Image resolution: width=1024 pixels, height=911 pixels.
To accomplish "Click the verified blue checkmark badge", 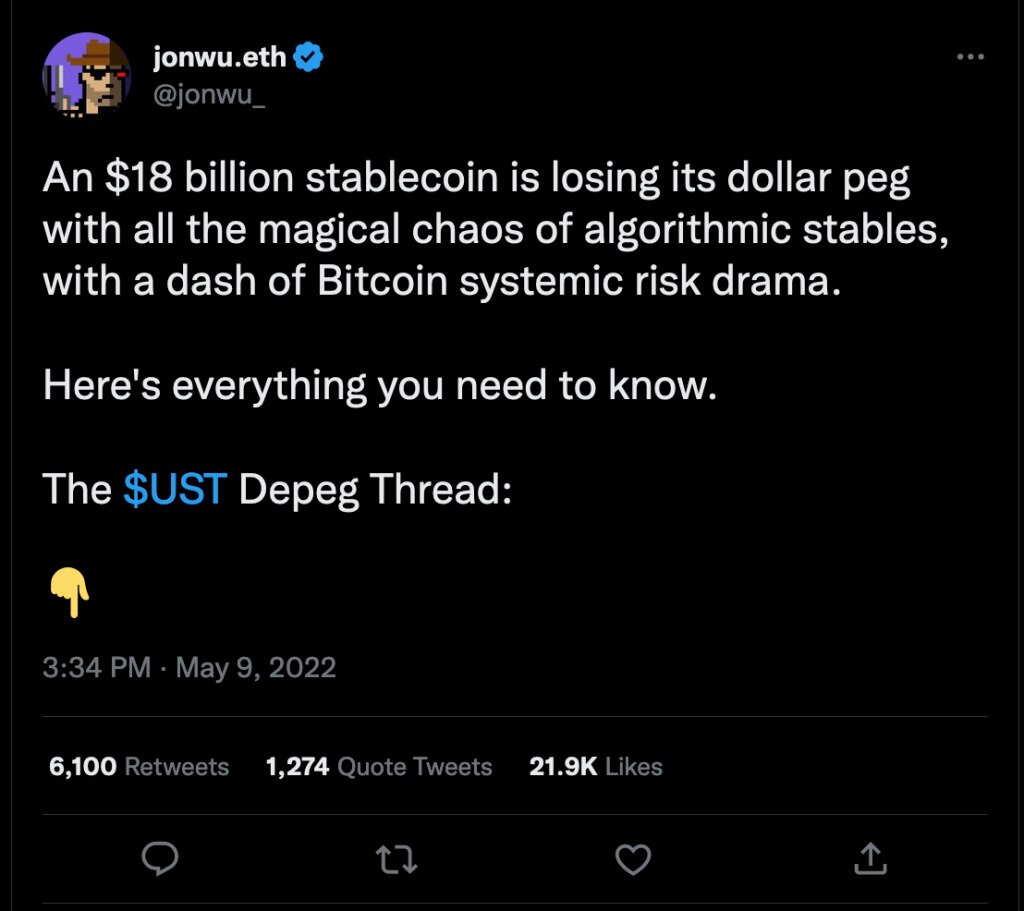I will pos(304,56).
